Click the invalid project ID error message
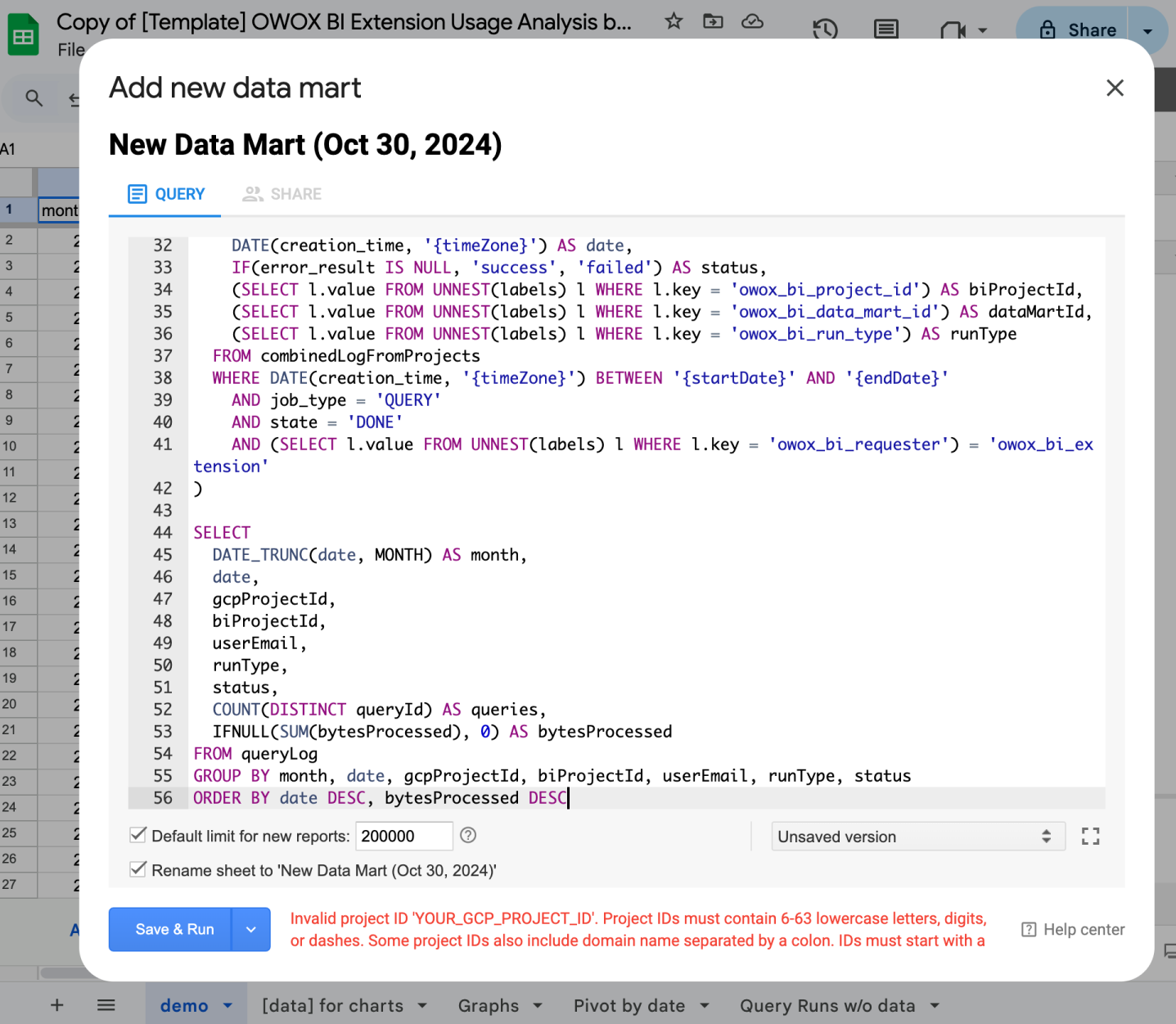Screen dimensions: 1176x1024 [638, 930]
